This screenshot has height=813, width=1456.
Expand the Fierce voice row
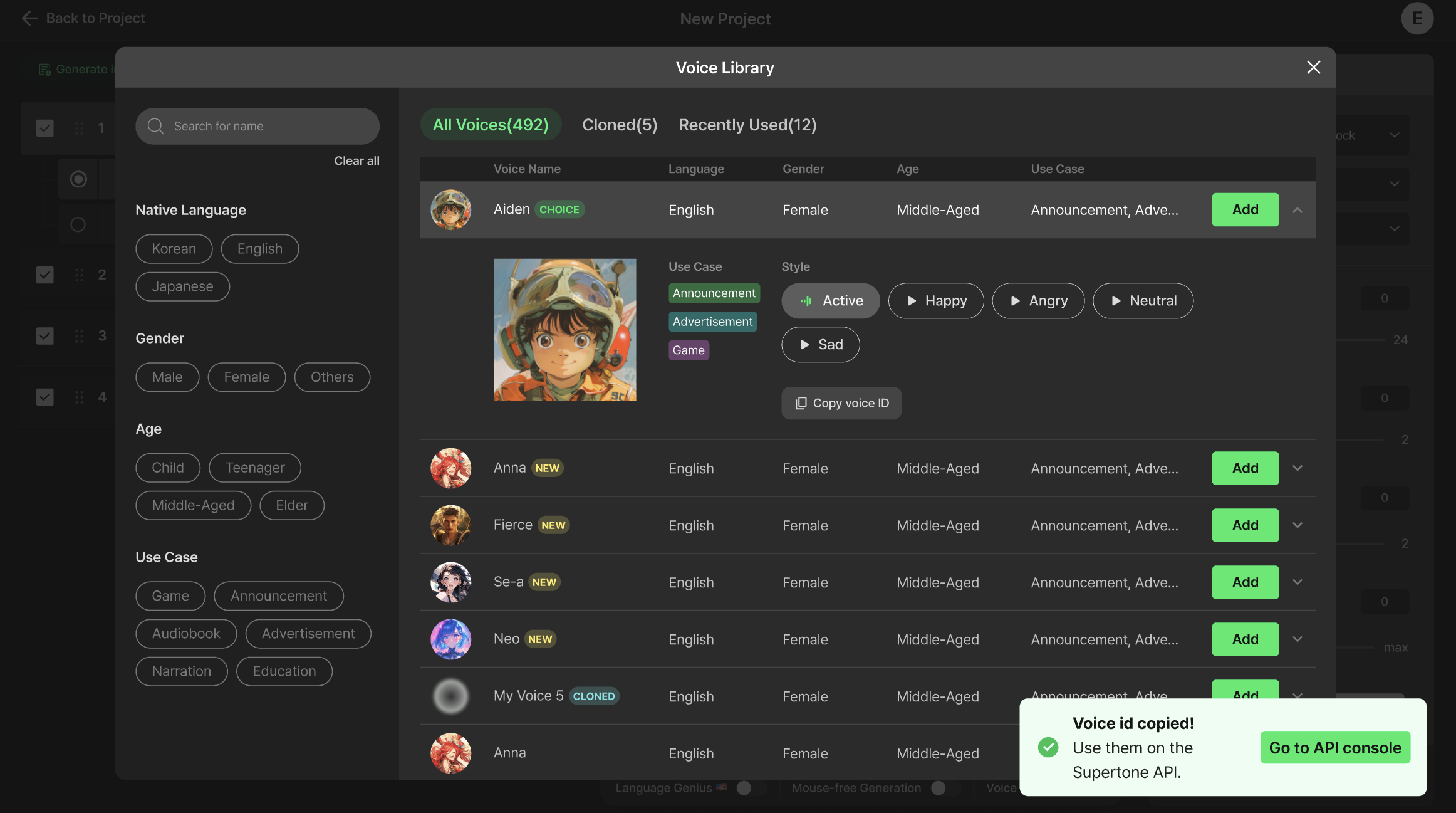[x=1297, y=525]
